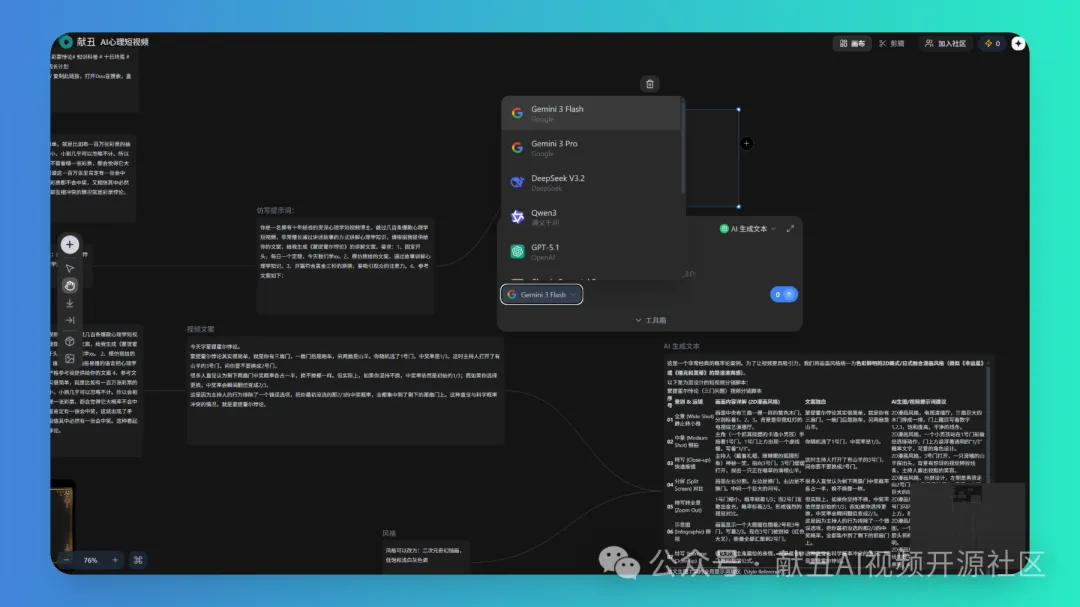Switch to the 画布 canvas tab
This screenshot has height=607, width=1080.
pos(853,43)
